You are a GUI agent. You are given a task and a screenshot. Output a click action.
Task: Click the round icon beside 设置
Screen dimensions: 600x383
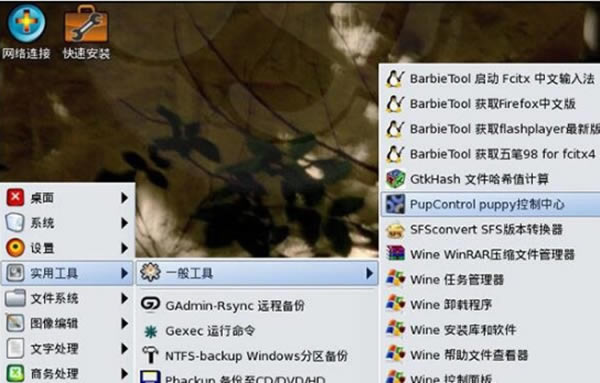pos(15,248)
